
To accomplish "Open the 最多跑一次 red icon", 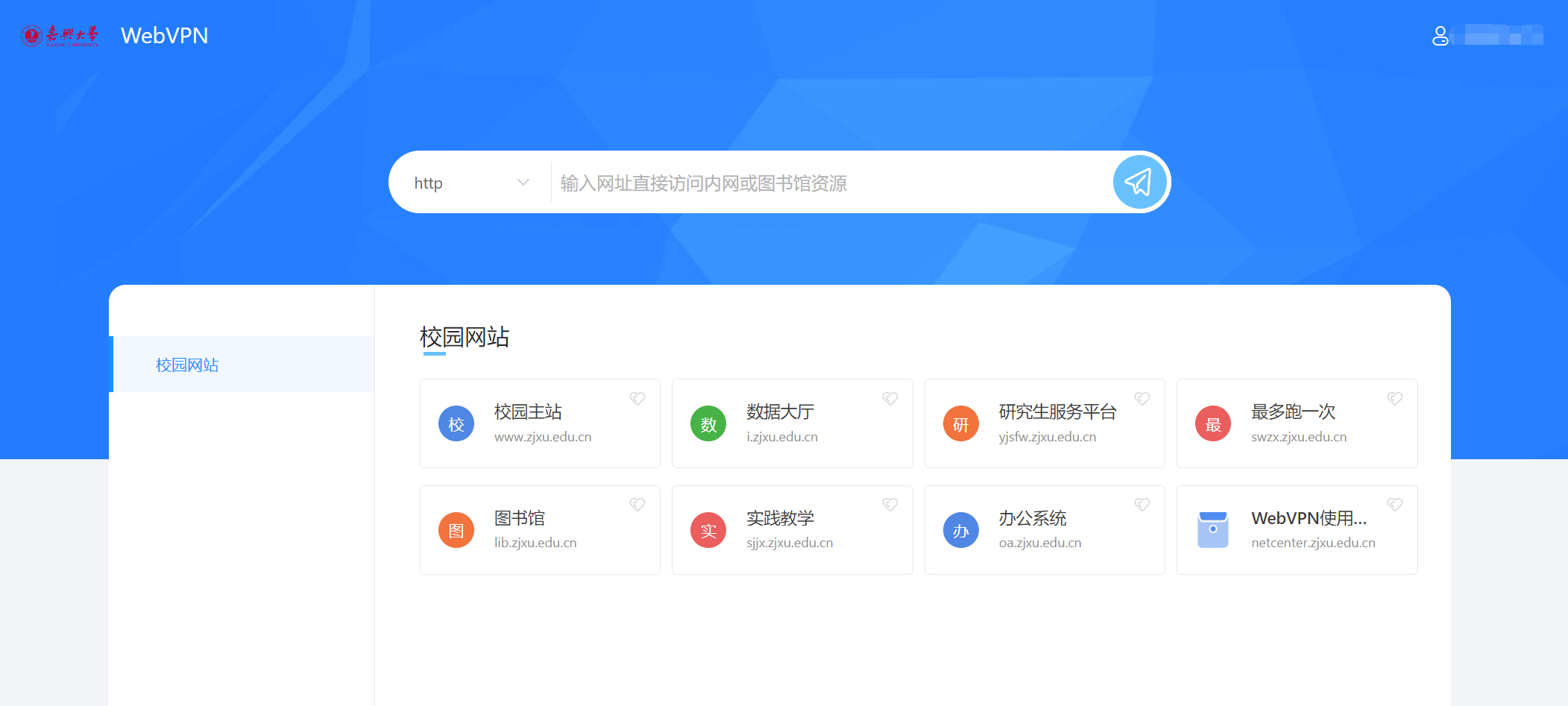I will [x=1213, y=423].
